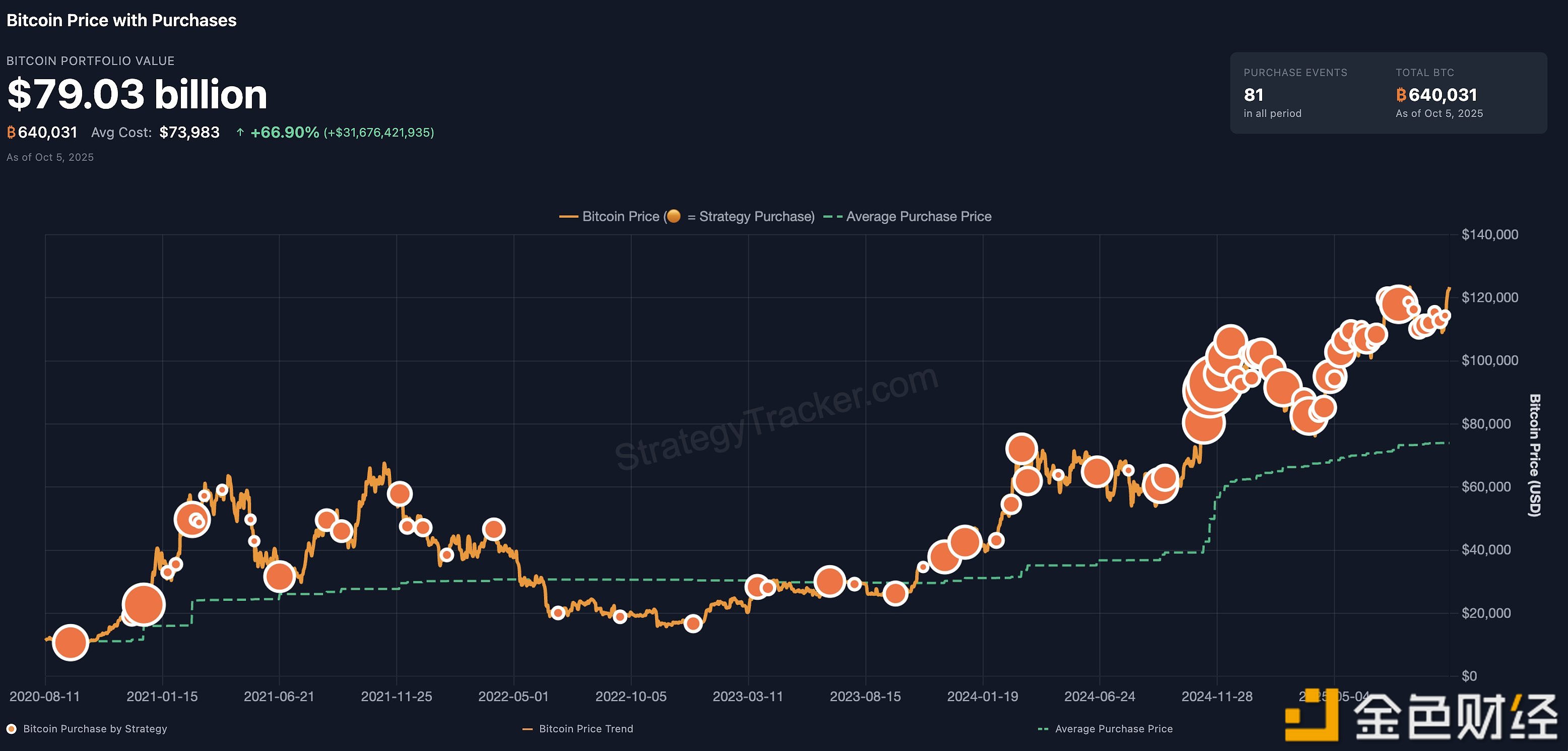Click purchase bubble at early 2024 price peak

1021,449
